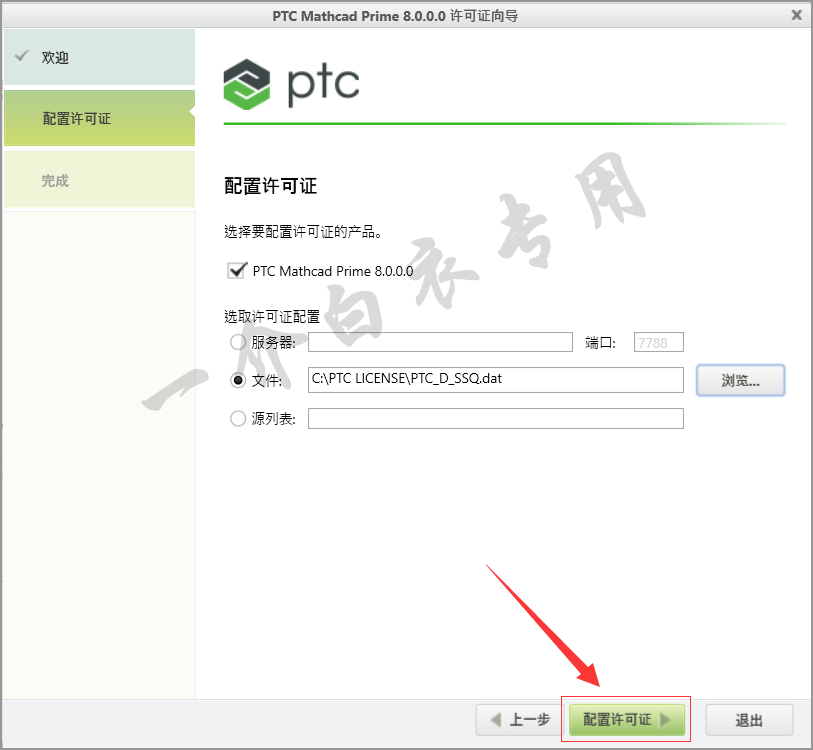
Task: Select the 配置许可证 sidebar step
Action: [x=100, y=118]
